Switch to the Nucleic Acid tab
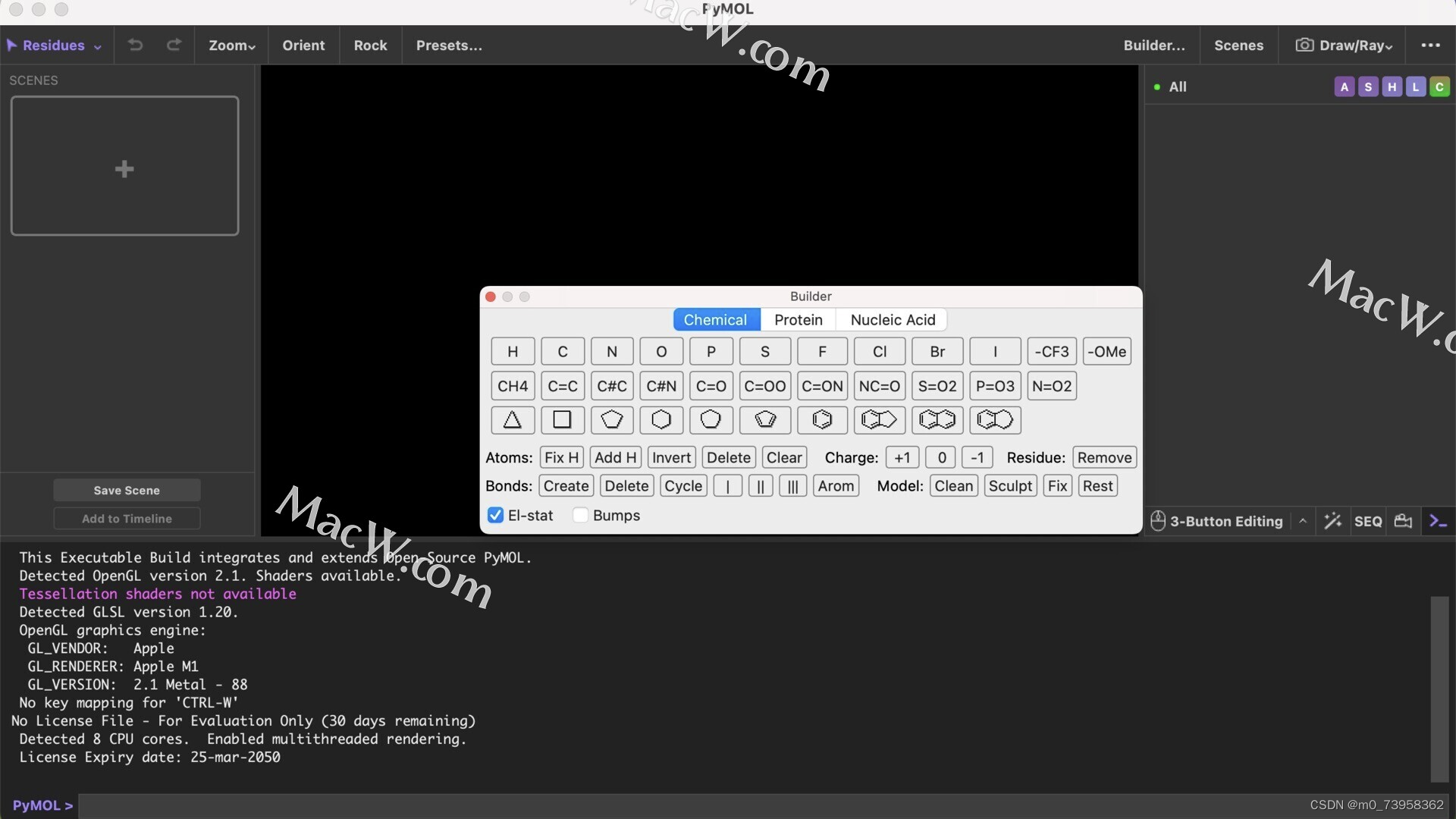 pos(892,319)
